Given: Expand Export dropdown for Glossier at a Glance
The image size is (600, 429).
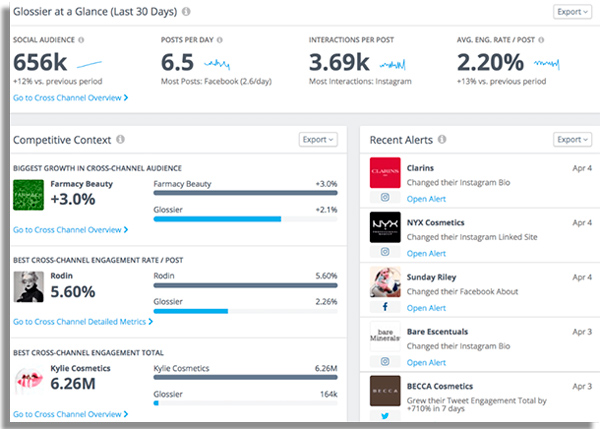Looking at the screenshot, I should coord(572,12).
